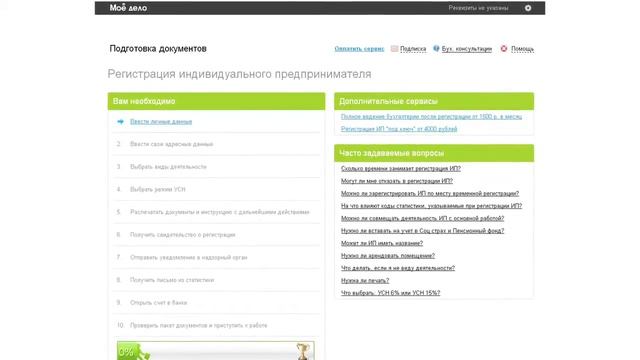Image resolution: width=640 pixels, height=360 pixels.
Task: Open Регистрация ИП "под ключ" link
Action: point(399,129)
